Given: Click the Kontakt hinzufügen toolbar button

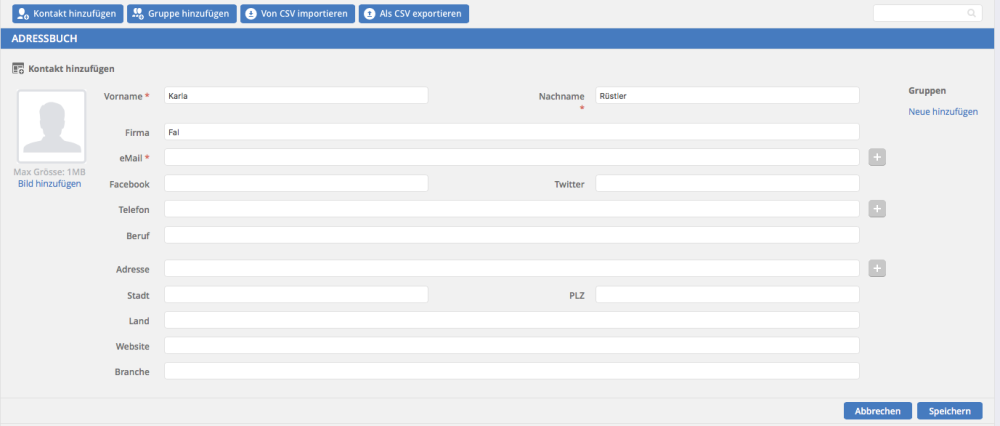Looking at the screenshot, I should coord(68,13).
